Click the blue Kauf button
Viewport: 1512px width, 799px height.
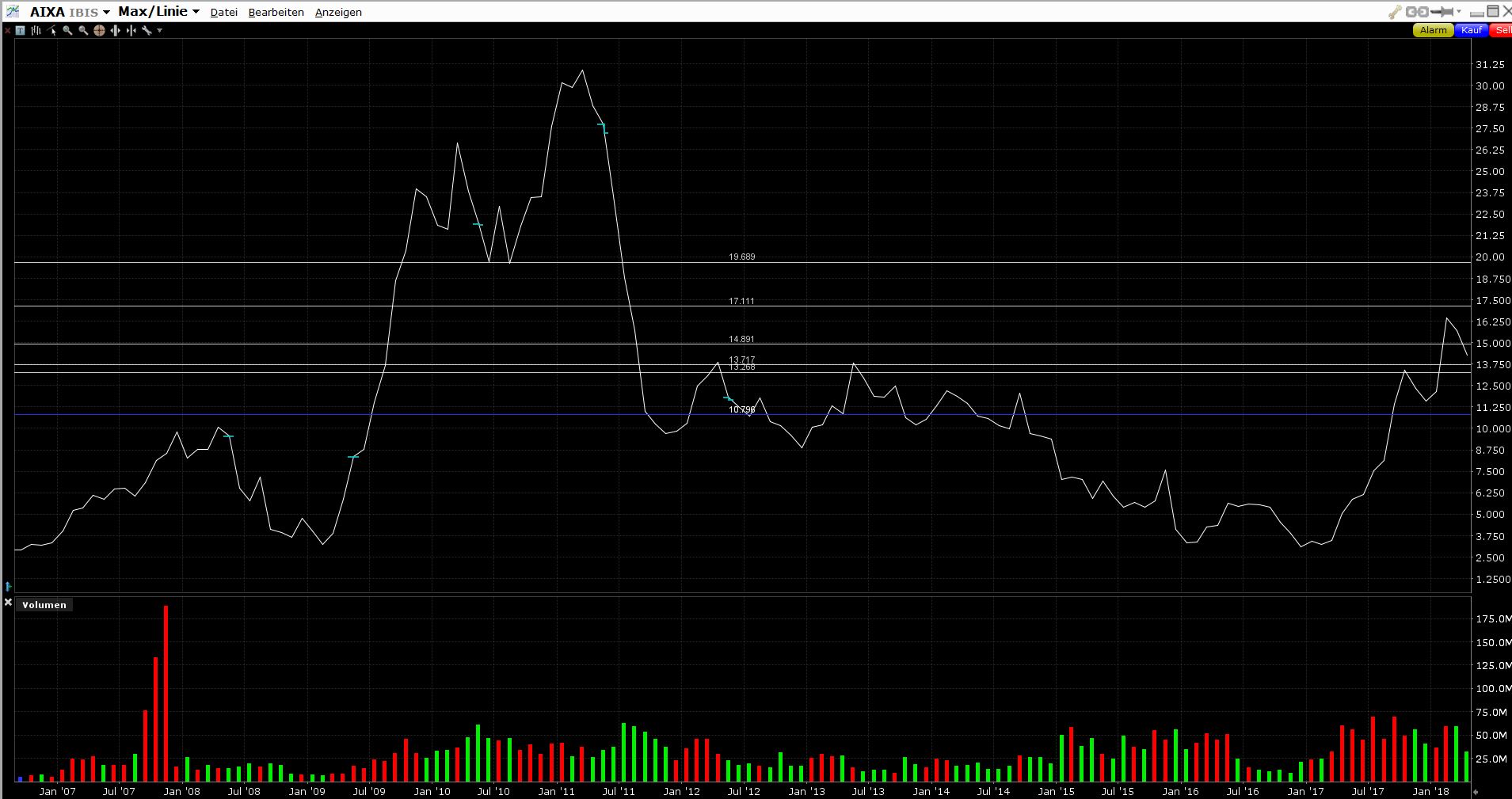[1471, 30]
